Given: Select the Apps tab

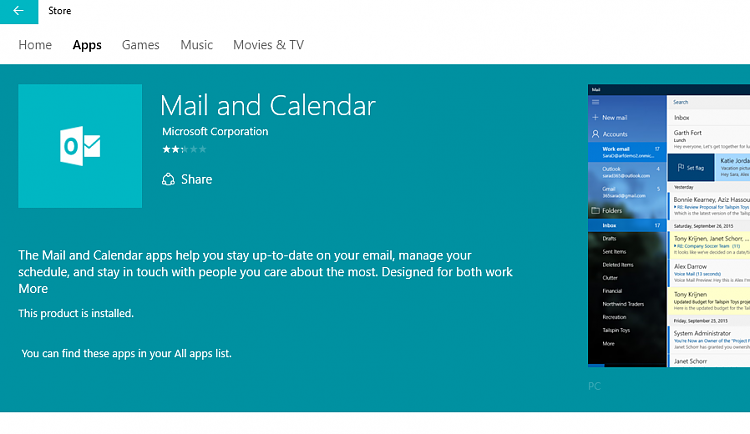Looking at the screenshot, I should [x=87, y=45].
